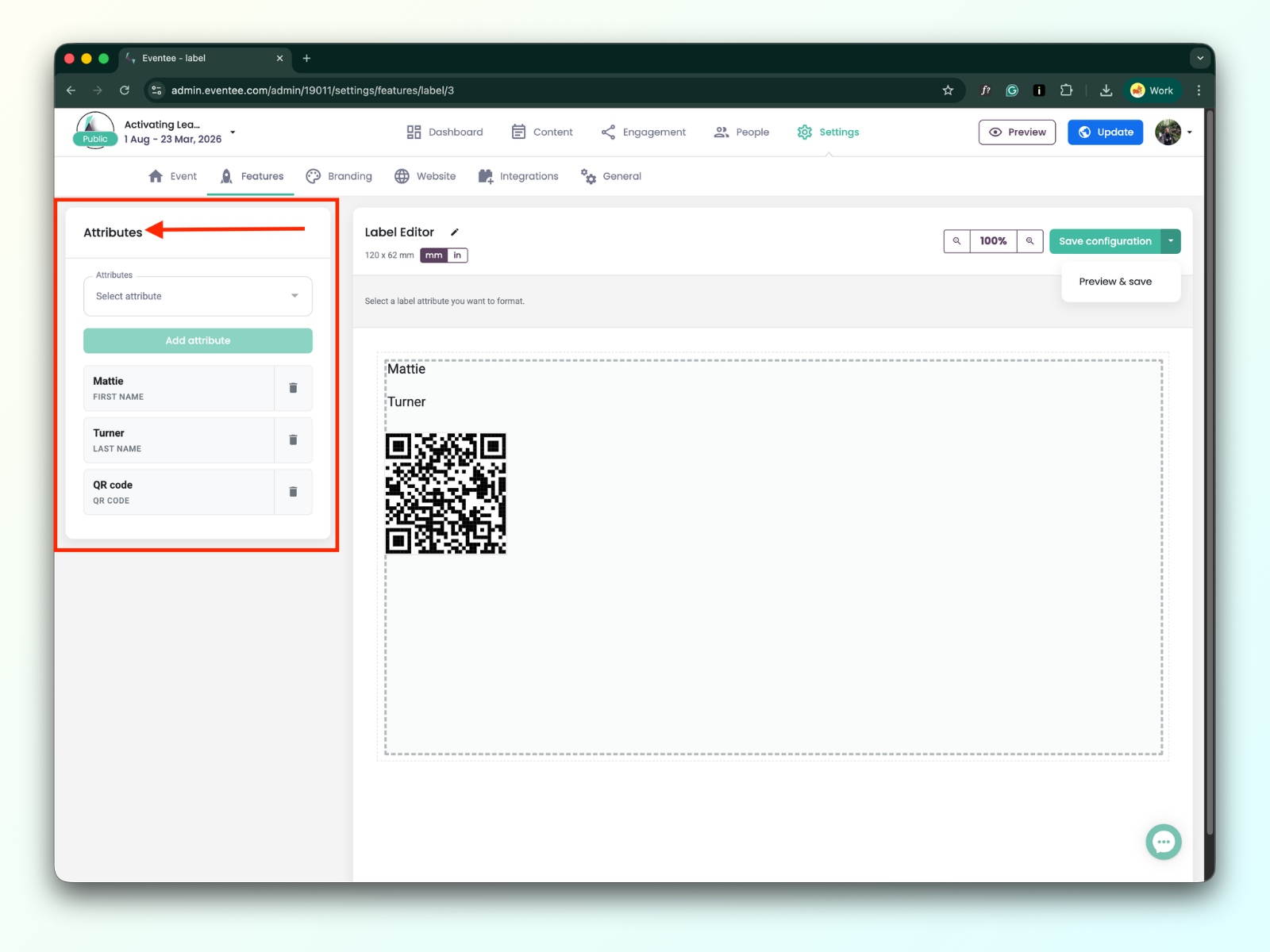Open the Engagement menu
Screen dimensions: 1270x952
644,132
